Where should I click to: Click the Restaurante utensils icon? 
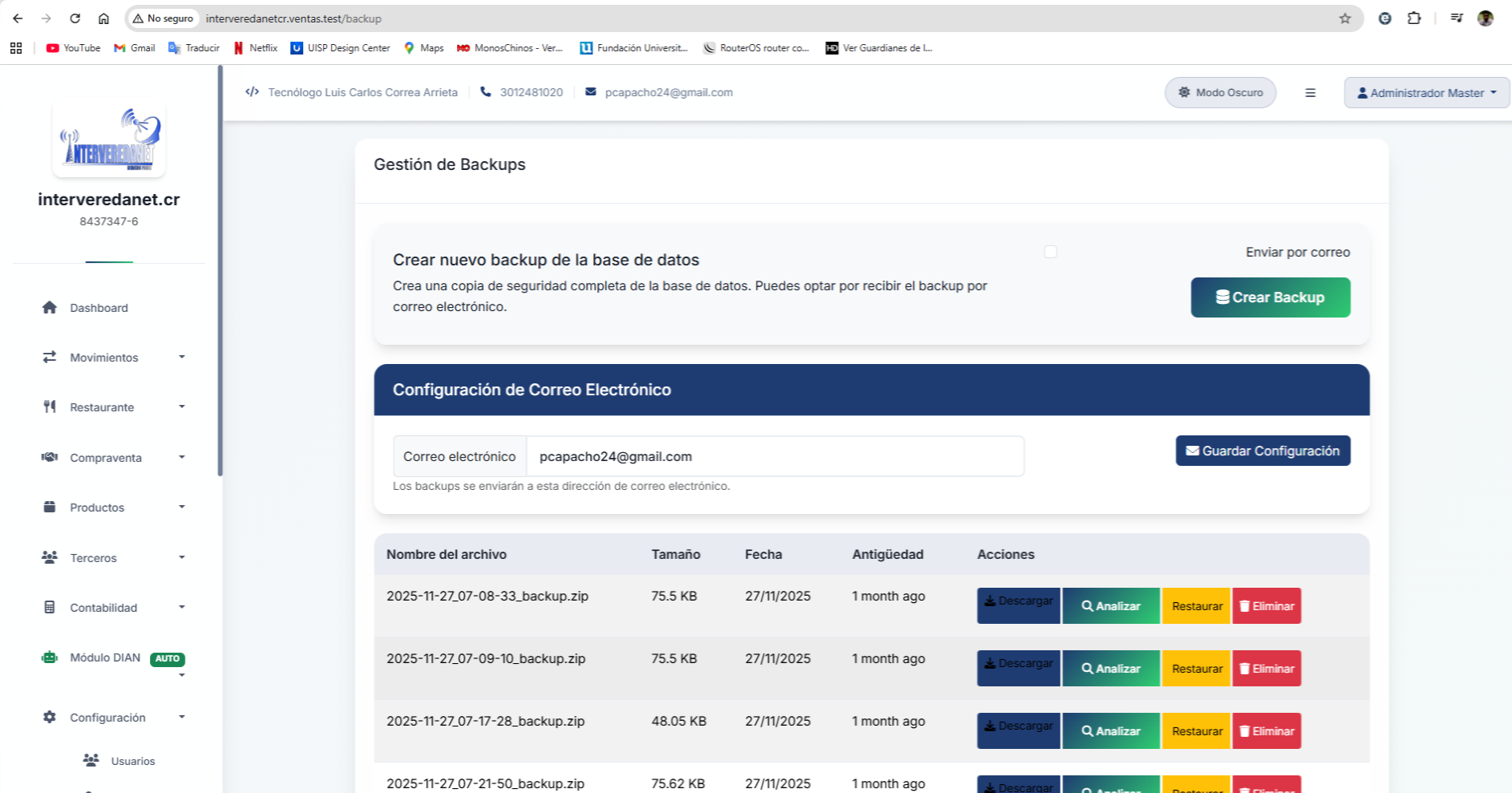click(x=50, y=407)
